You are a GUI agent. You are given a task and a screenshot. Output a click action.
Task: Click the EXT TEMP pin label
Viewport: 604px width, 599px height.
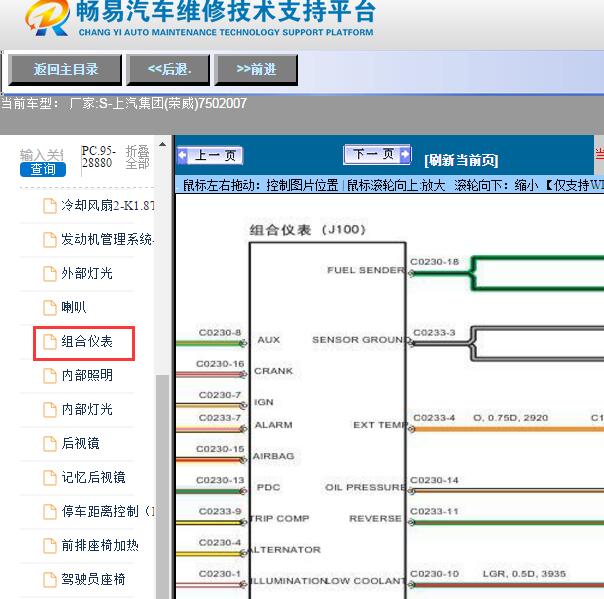pos(381,425)
